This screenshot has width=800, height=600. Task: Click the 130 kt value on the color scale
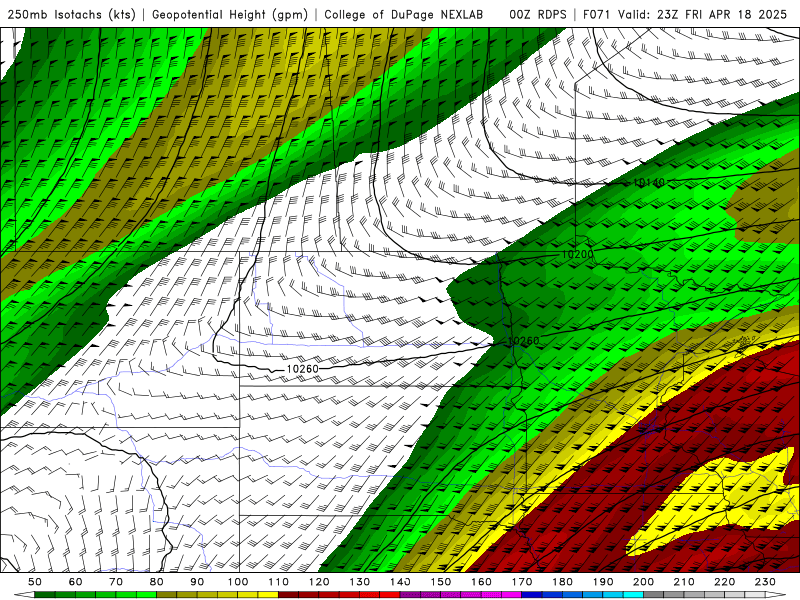tap(359, 582)
